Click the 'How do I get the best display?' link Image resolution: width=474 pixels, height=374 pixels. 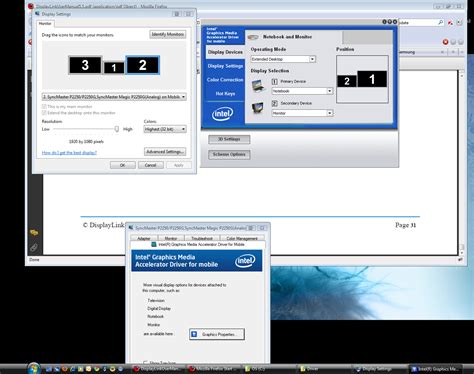pyautogui.click(x=69, y=153)
